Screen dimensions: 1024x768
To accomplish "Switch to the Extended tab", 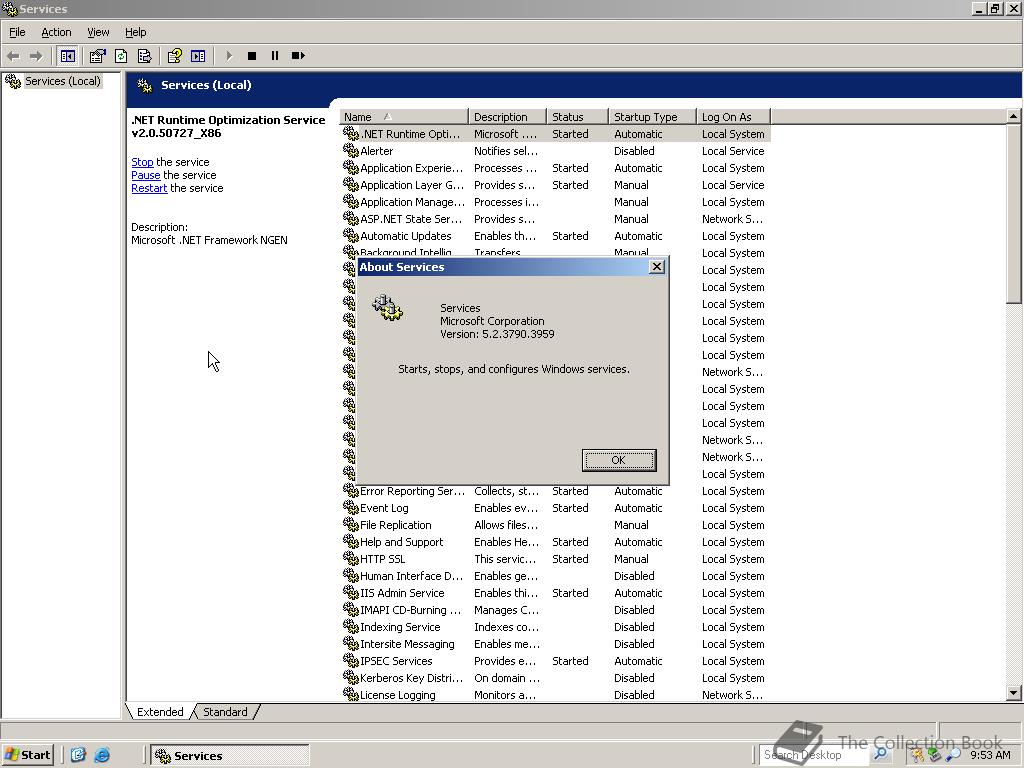I will 160,712.
